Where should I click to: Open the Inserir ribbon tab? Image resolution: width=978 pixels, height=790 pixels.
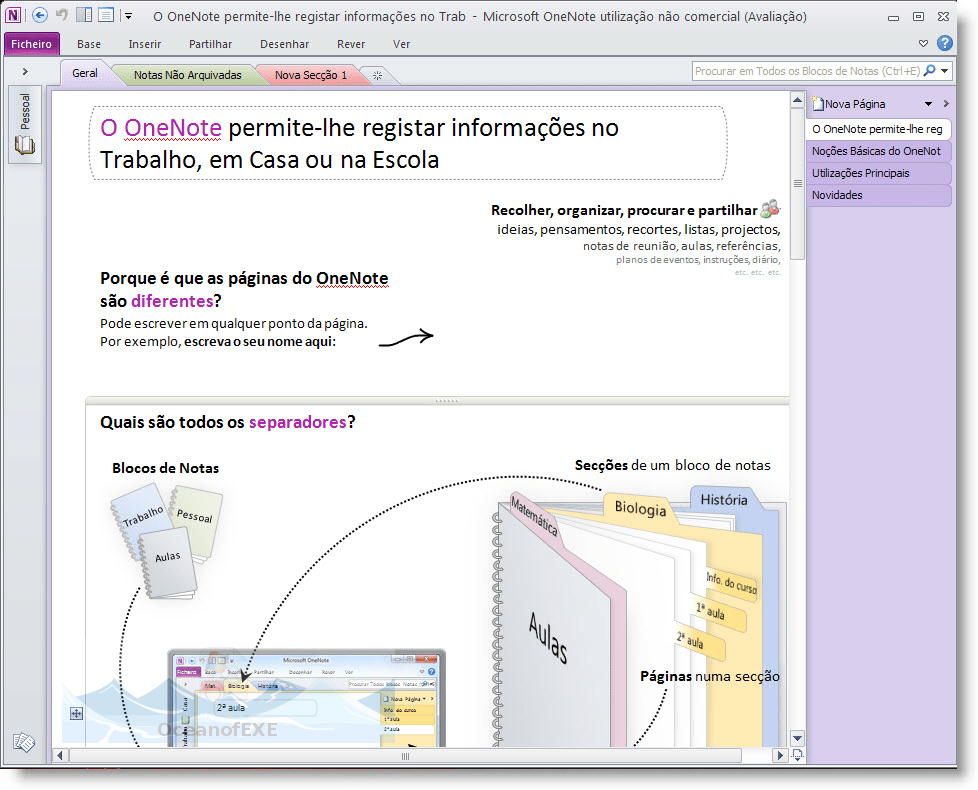145,44
